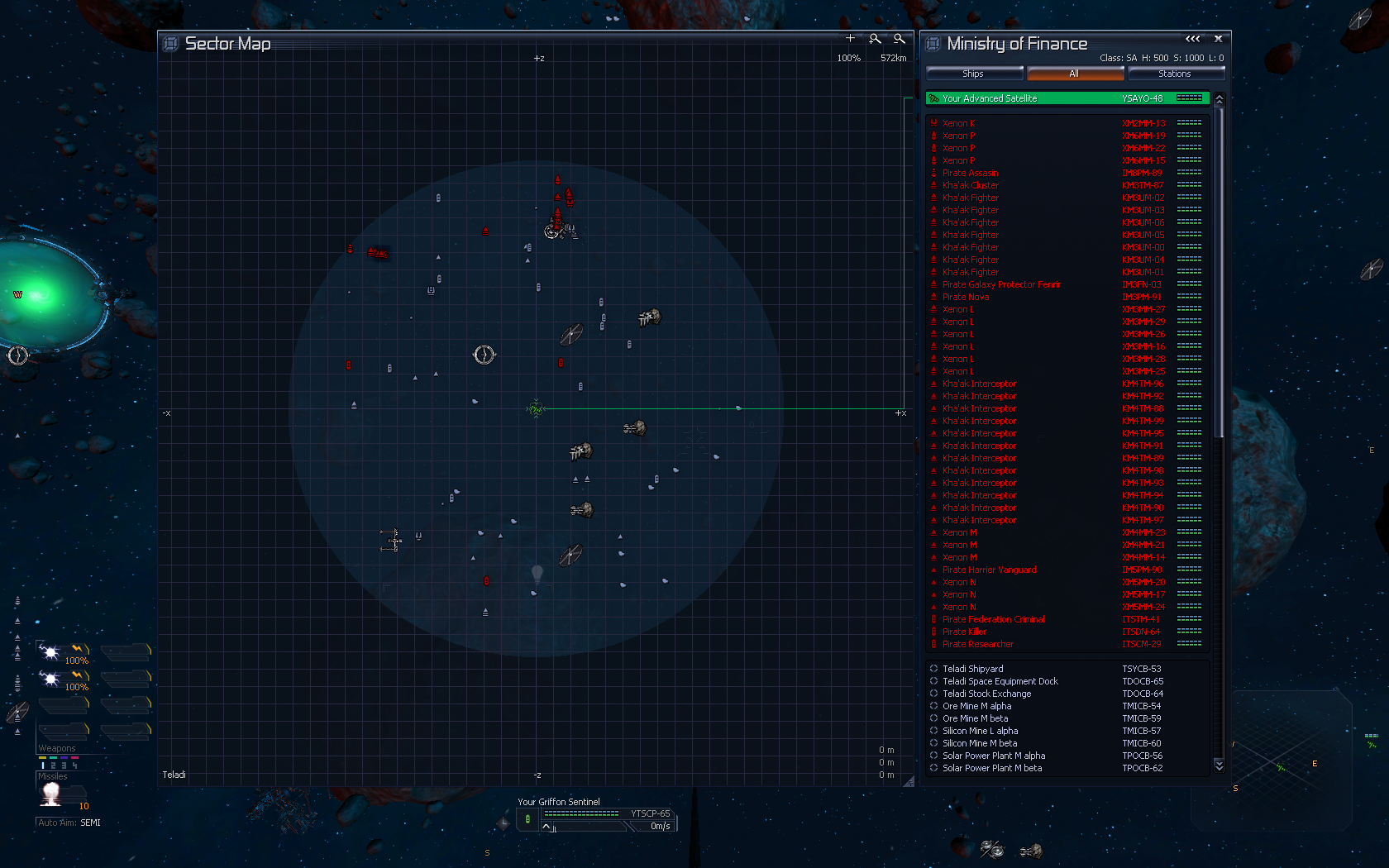Image resolution: width=1389 pixels, height=868 pixels.
Task: Select weapon group 3
Action: (x=64, y=765)
